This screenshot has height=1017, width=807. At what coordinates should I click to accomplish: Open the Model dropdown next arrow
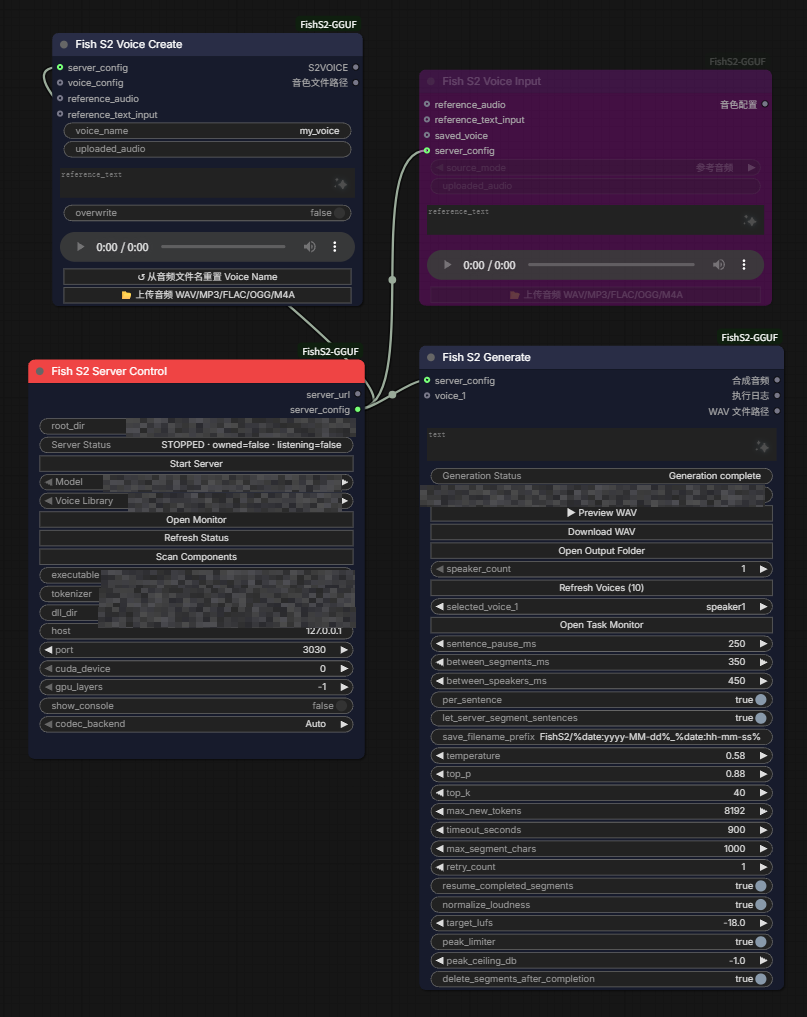pos(346,482)
